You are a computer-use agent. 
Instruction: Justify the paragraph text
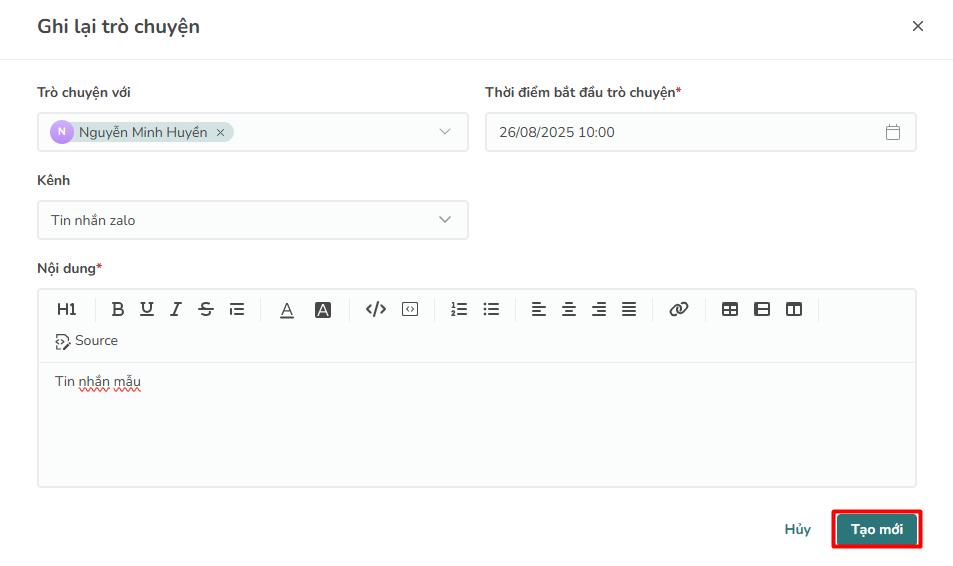(629, 310)
